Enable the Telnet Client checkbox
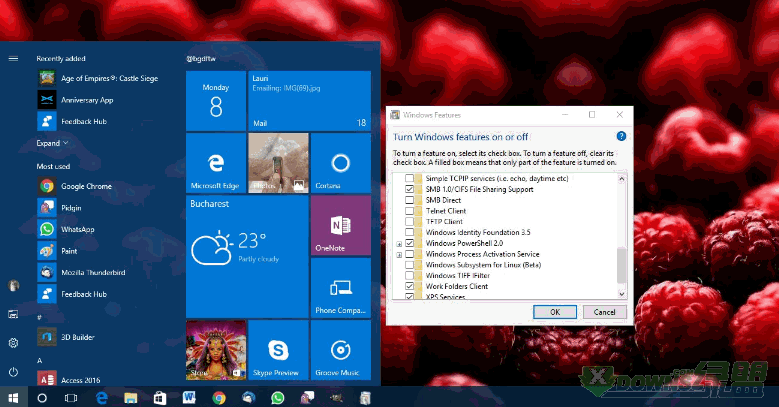The image size is (779, 407). (x=409, y=211)
